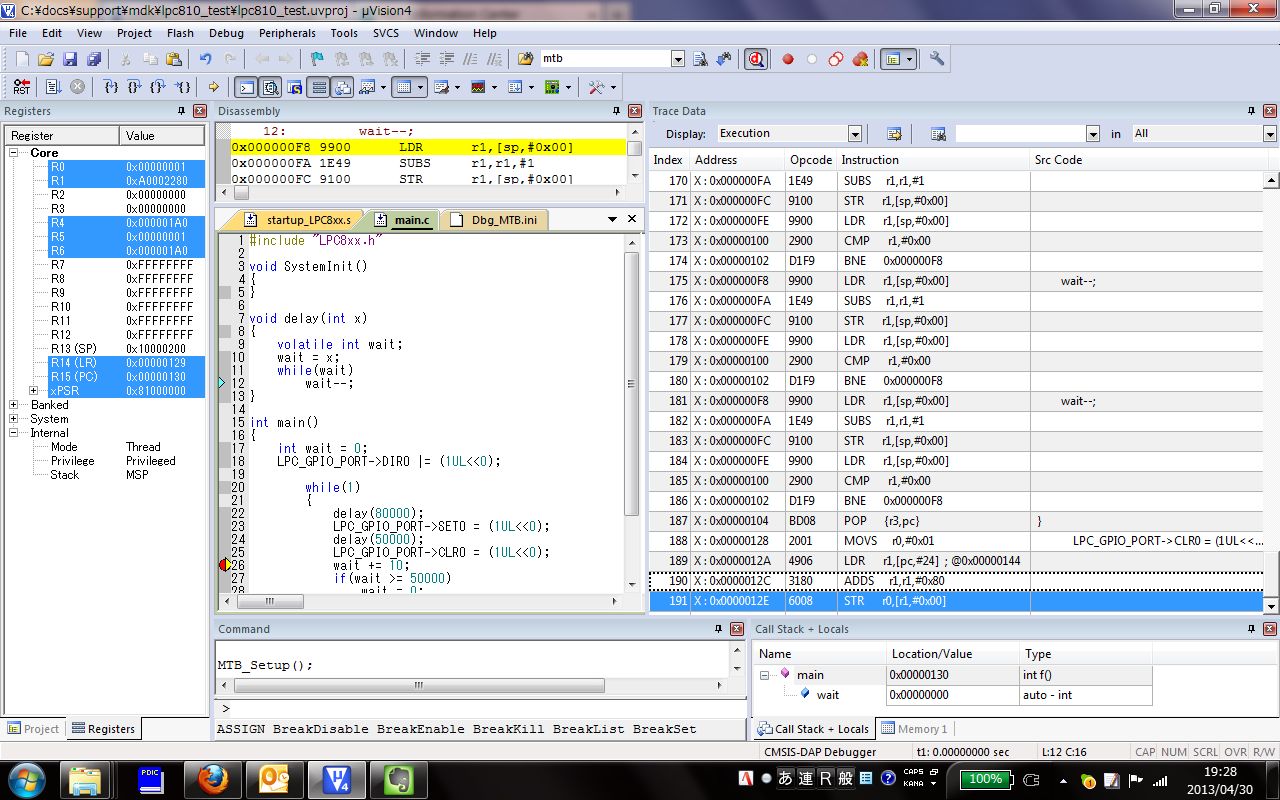Expand the Banked register group
The width and height of the screenshot is (1280, 800).
coord(14,405)
